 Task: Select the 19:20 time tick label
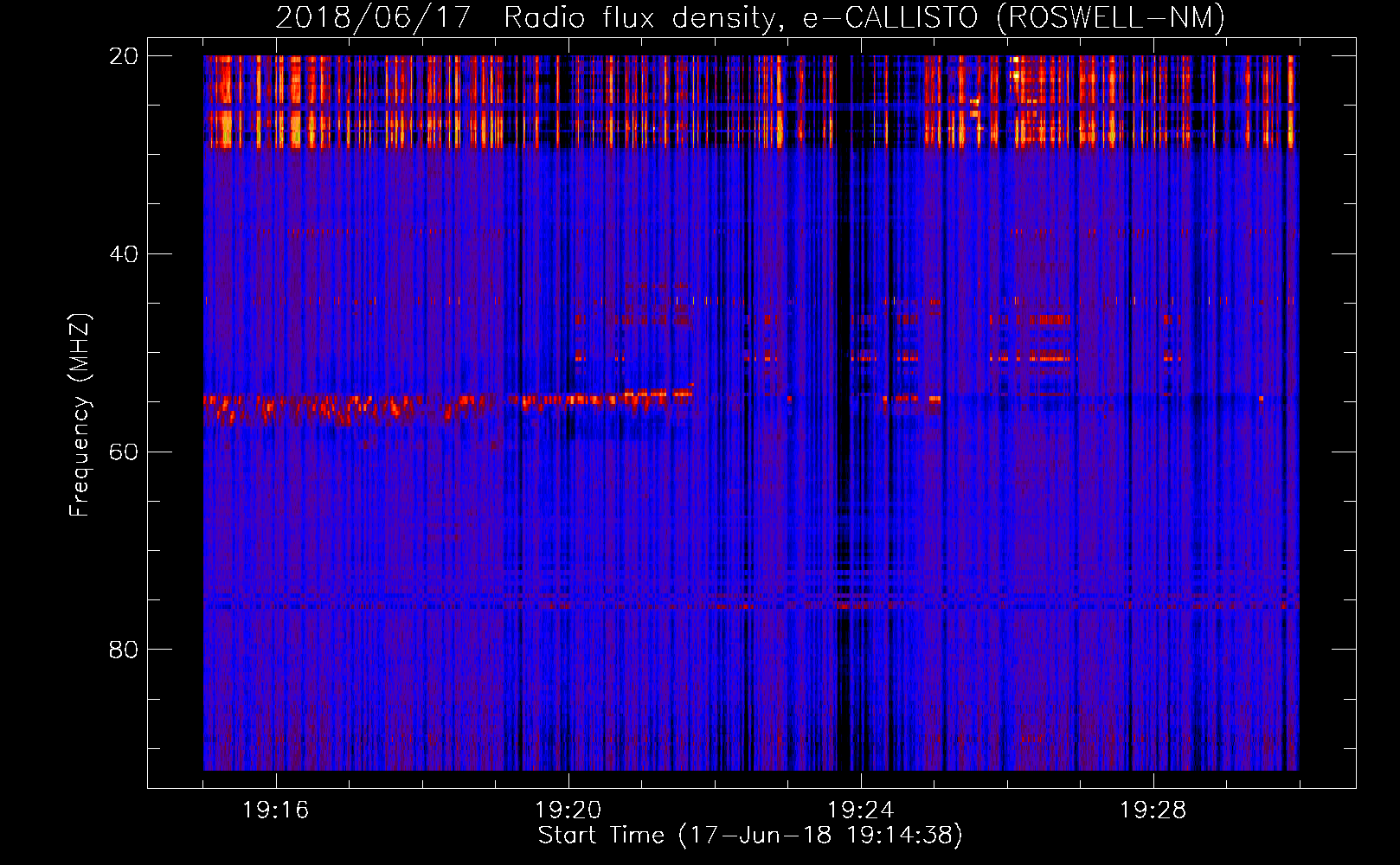pos(568,811)
